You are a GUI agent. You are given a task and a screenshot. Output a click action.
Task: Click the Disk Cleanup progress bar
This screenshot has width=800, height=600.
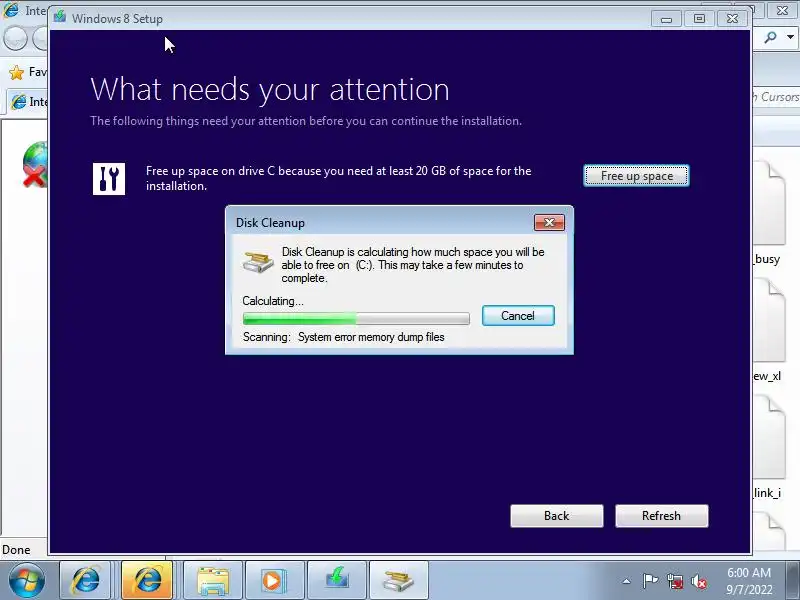point(356,319)
